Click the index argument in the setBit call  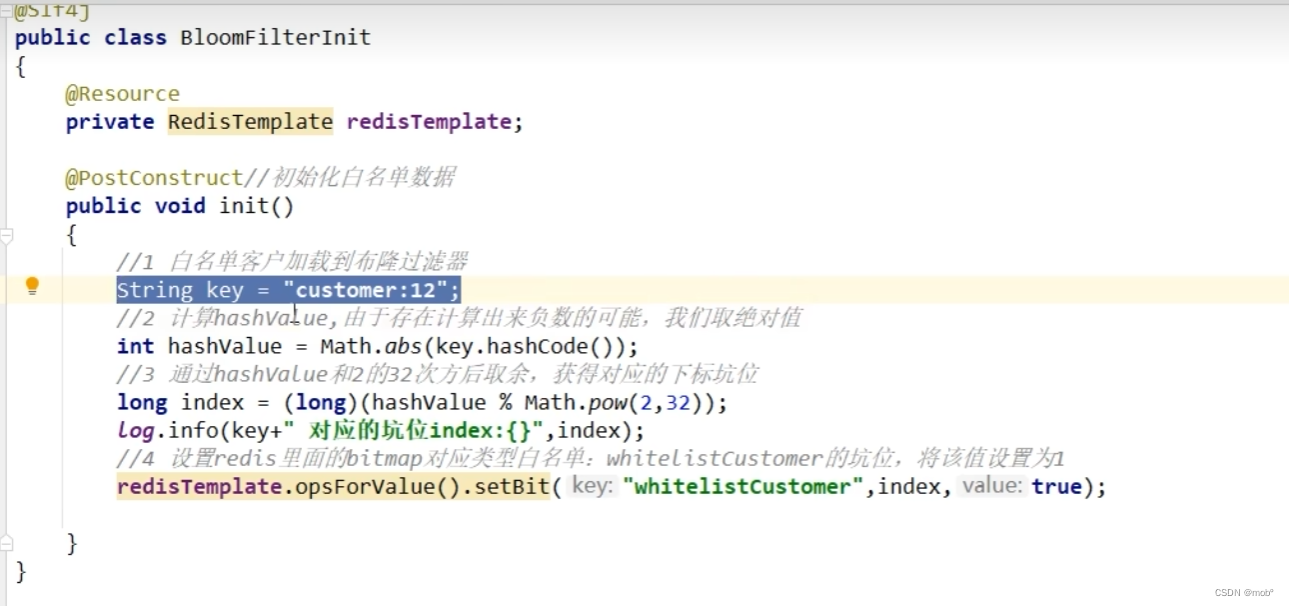[x=909, y=486]
